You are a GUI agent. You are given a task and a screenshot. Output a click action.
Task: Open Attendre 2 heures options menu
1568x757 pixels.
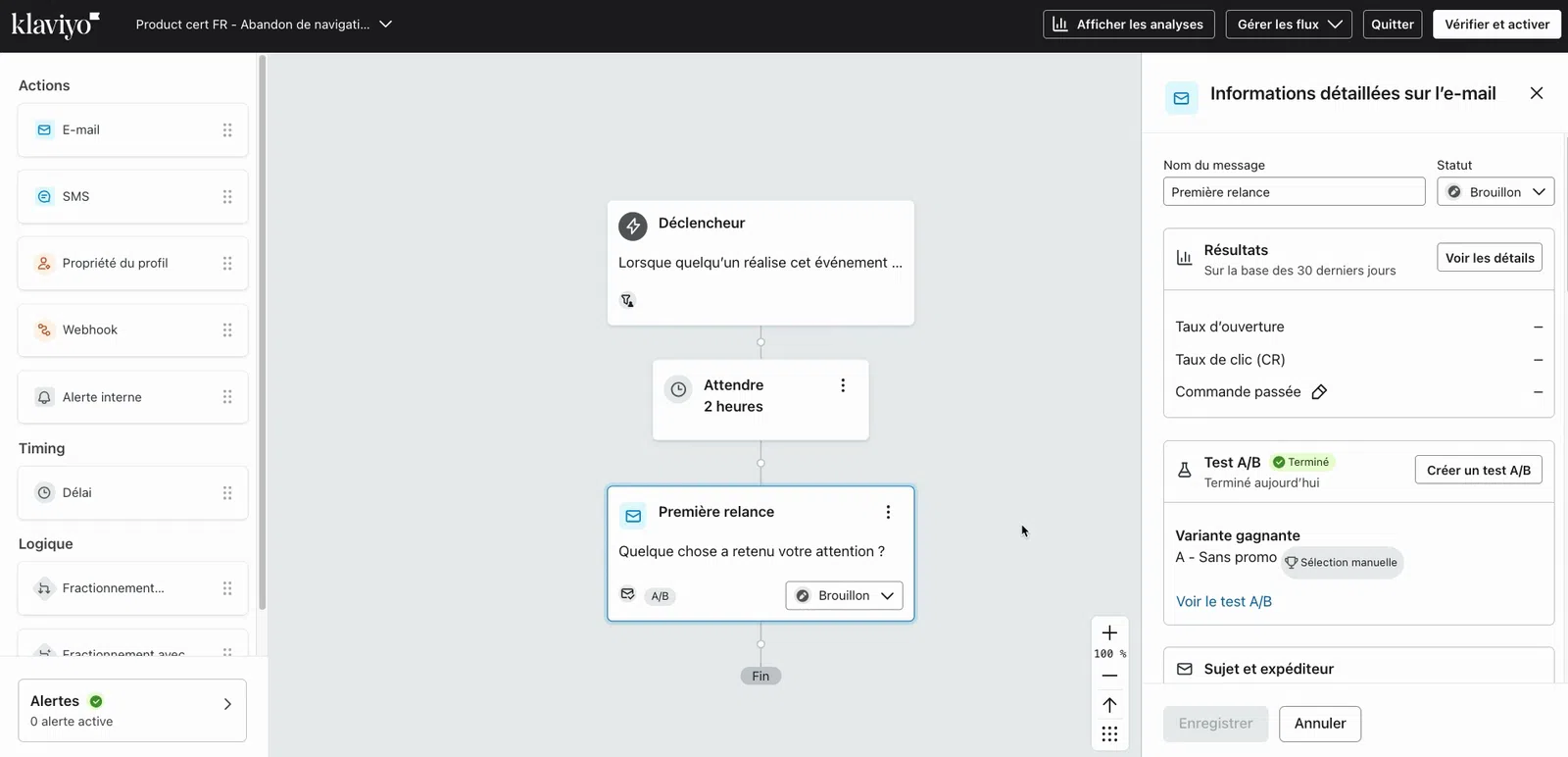[x=843, y=385]
